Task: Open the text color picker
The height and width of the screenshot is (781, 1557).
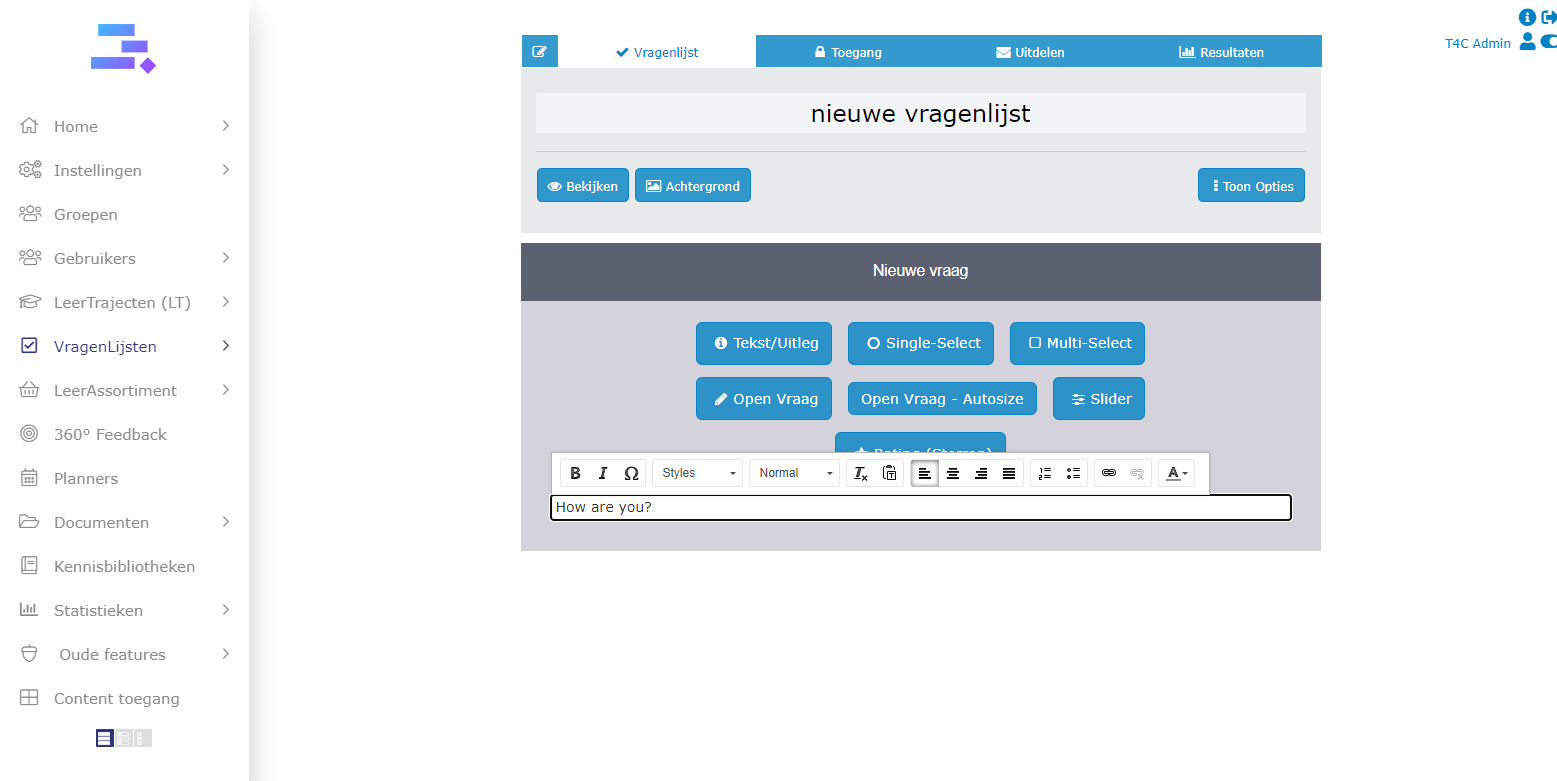Action: point(1176,473)
